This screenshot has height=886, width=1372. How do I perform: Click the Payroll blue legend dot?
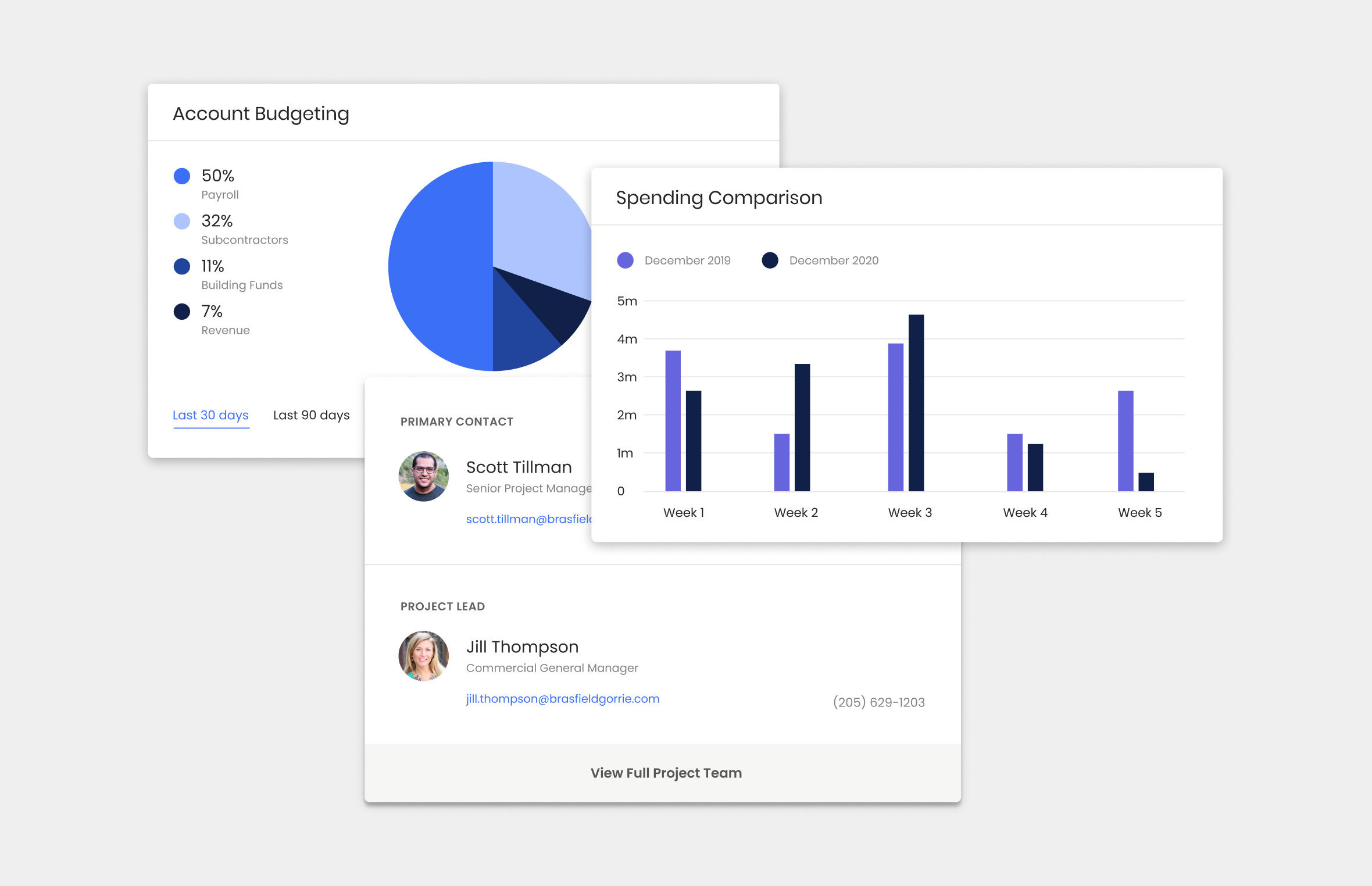point(182,176)
